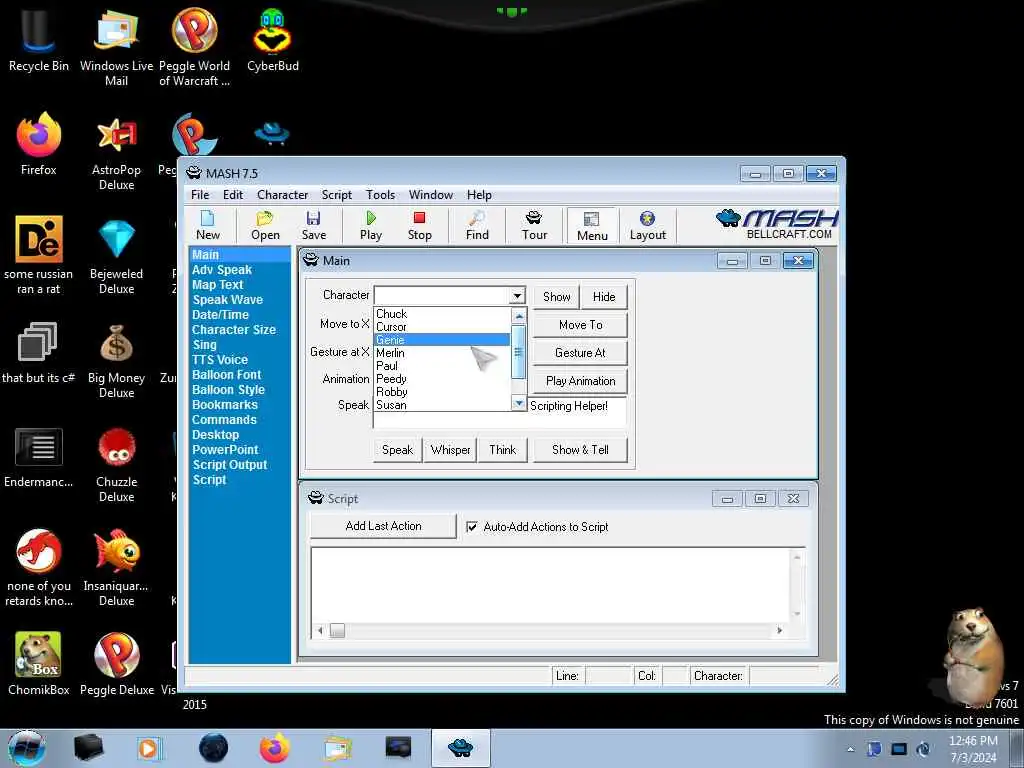
Task: Choose Susan from character list
Action: tap(441, 405)
